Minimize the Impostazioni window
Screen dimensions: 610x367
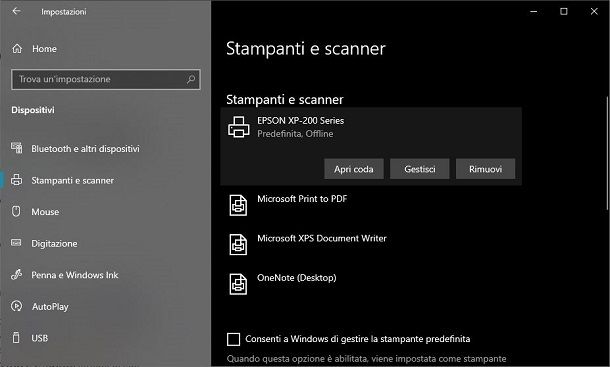pos(534,11)
